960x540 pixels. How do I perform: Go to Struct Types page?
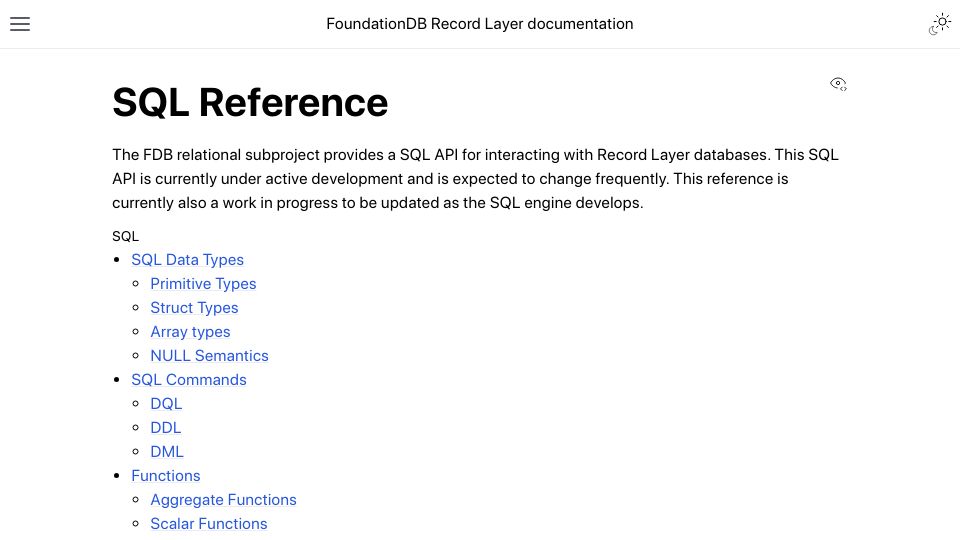point(194,307)
